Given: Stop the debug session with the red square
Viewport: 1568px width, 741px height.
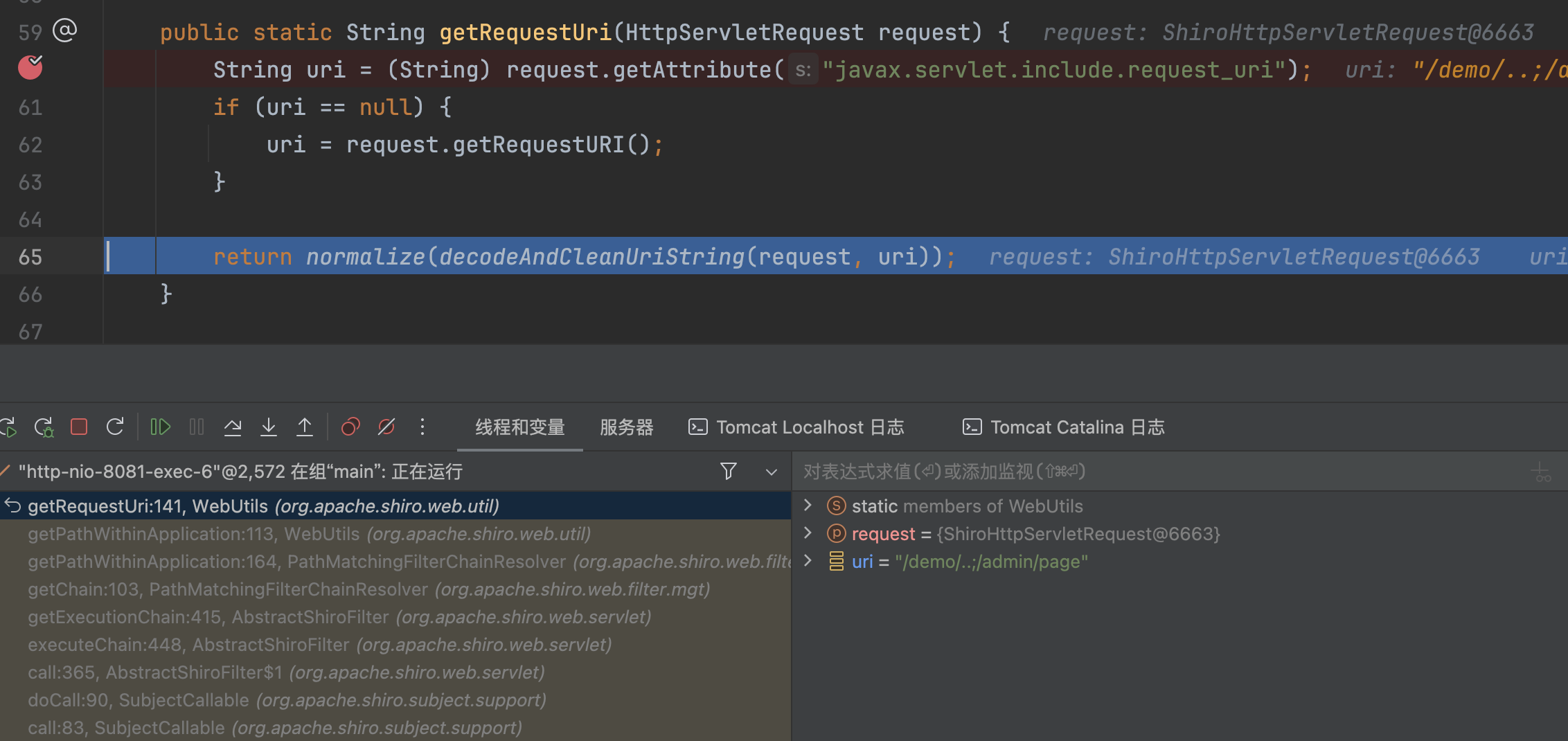Looking at the screenshot, I should pos(79,427).
